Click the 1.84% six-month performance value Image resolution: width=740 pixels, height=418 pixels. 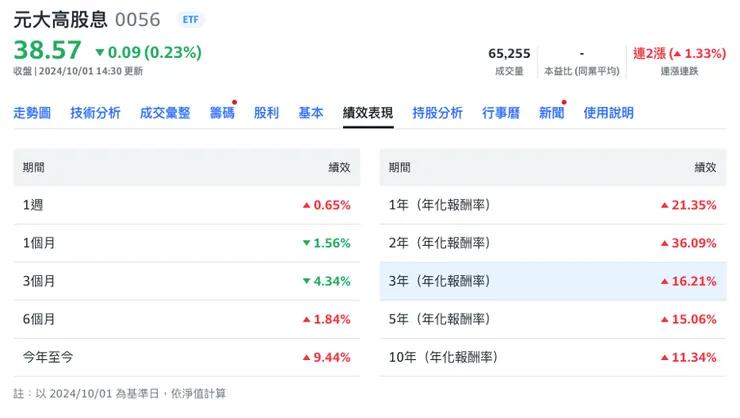[x=327, y=319]
